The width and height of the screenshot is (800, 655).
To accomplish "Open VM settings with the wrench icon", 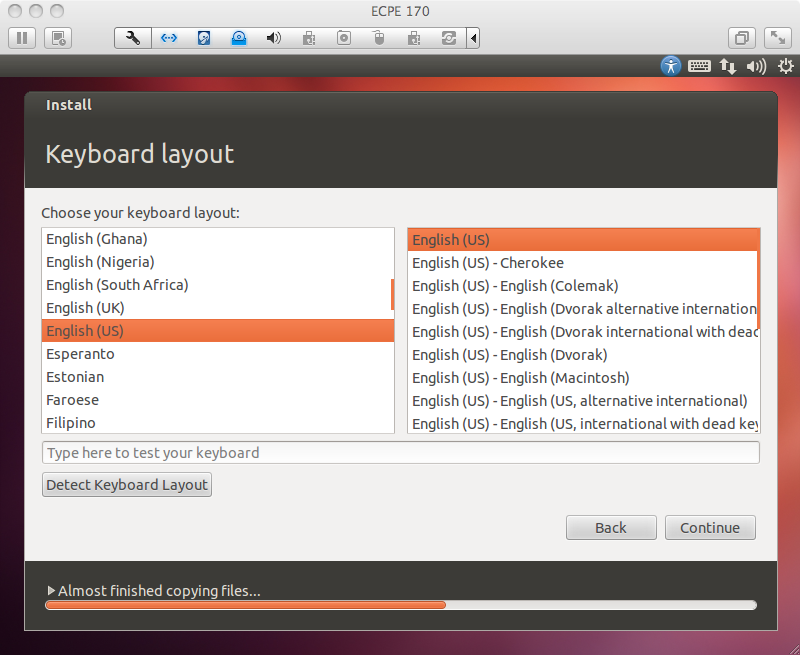I will pyautogui.click(x=132, y=37).
